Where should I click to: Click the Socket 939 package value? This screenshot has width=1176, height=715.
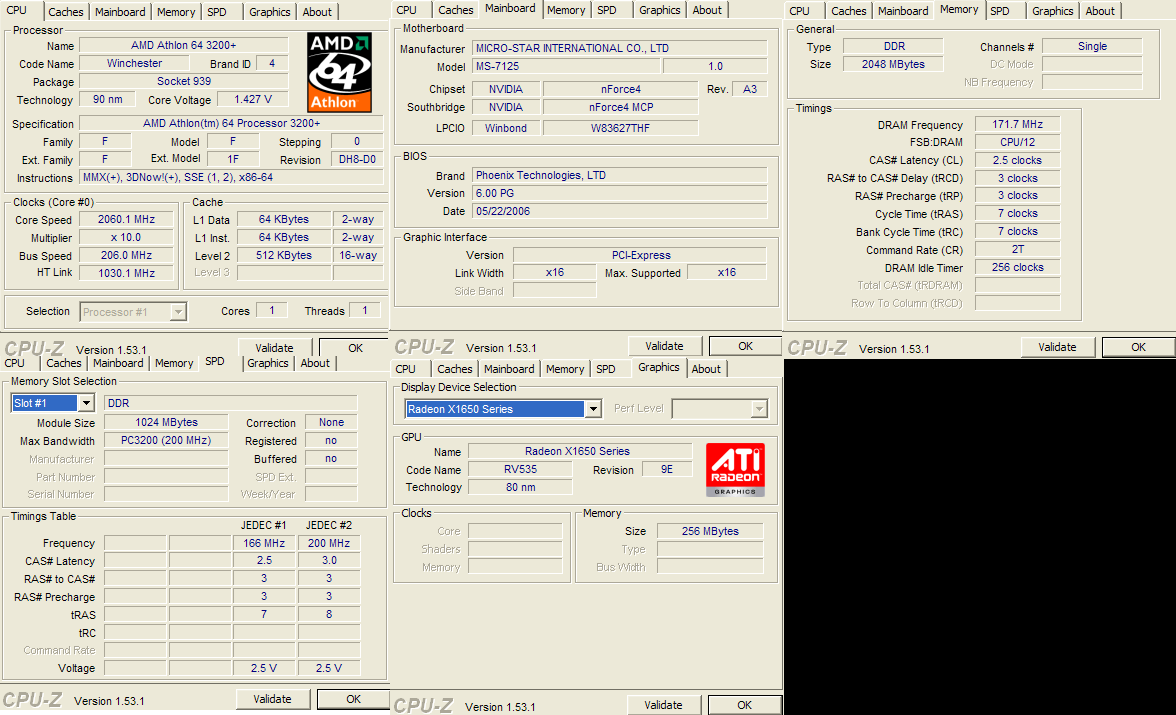point(184,81)
